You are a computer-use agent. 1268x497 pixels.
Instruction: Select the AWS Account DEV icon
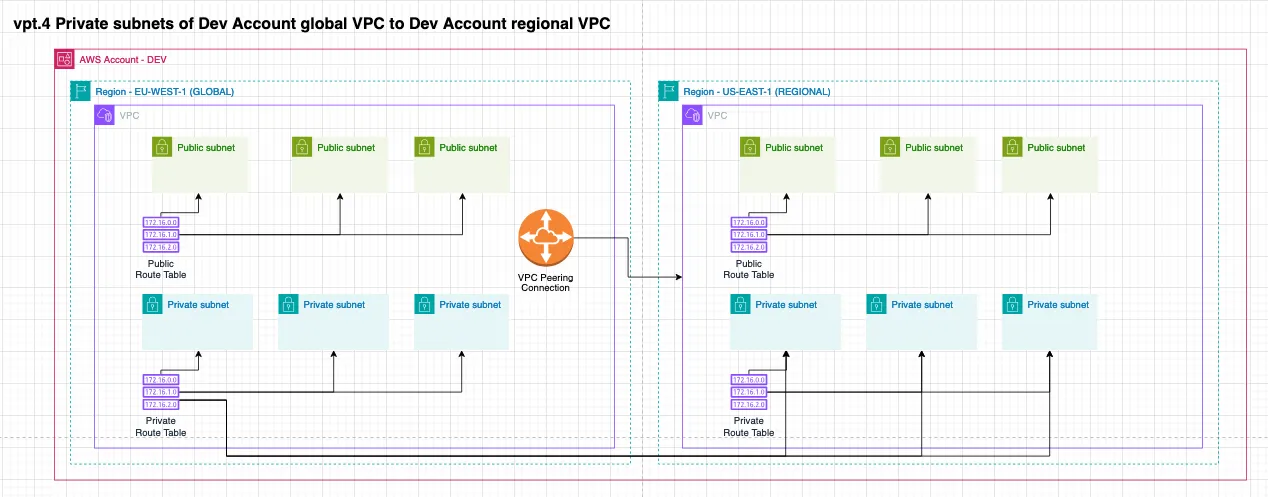pos(64,59)
